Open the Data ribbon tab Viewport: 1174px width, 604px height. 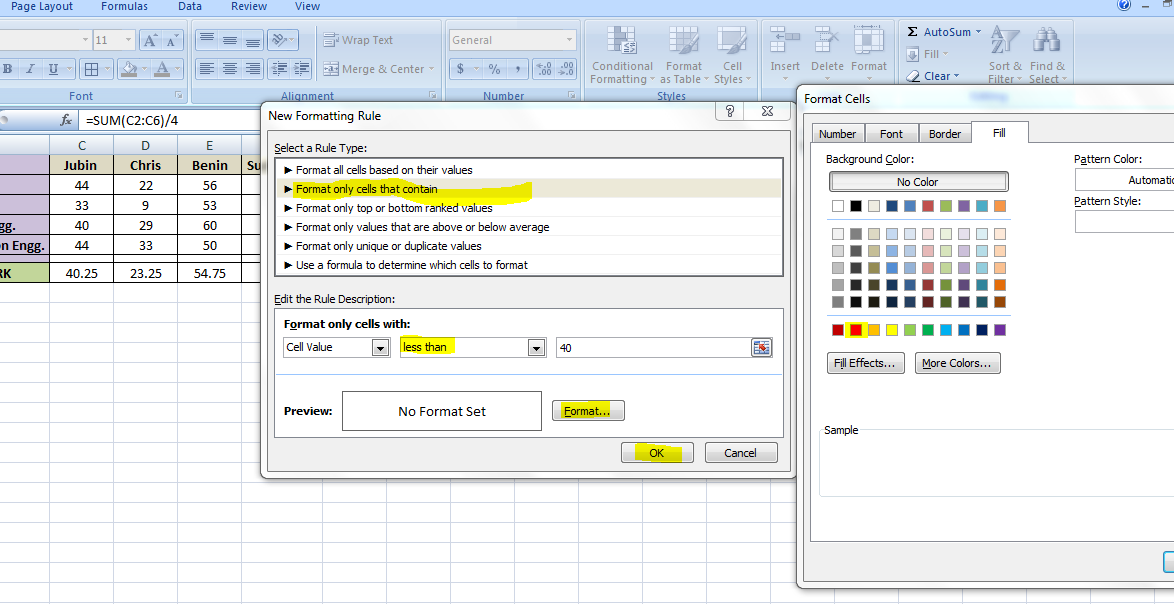pyautogui.click(x=190, y=6)
